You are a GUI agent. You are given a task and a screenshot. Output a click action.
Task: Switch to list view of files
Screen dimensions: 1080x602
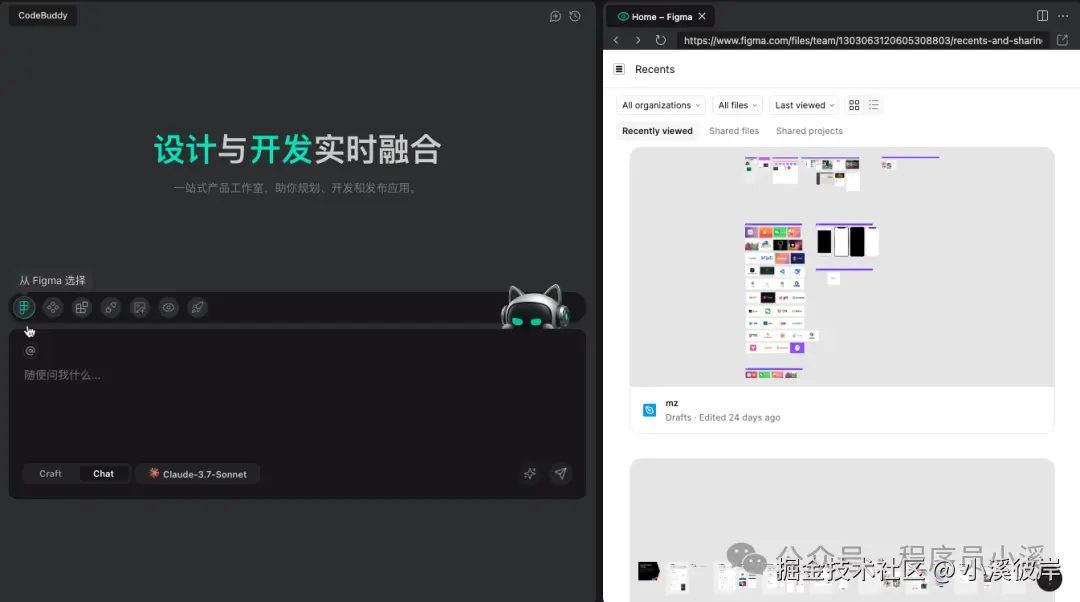click(x=874, y=105)
